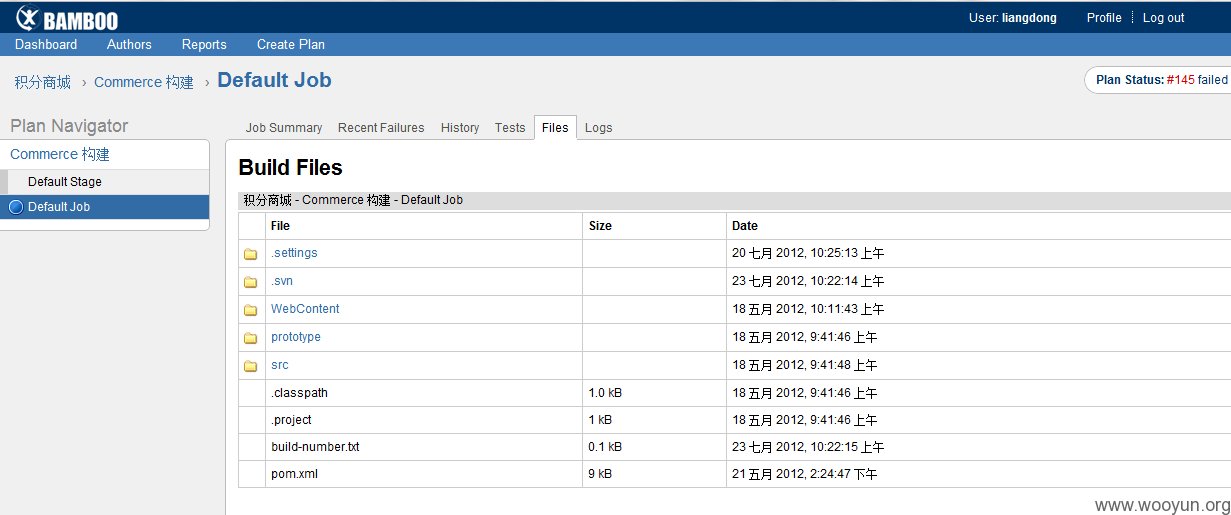Open the 积分商城 breadcrumb link

point(43,82)
